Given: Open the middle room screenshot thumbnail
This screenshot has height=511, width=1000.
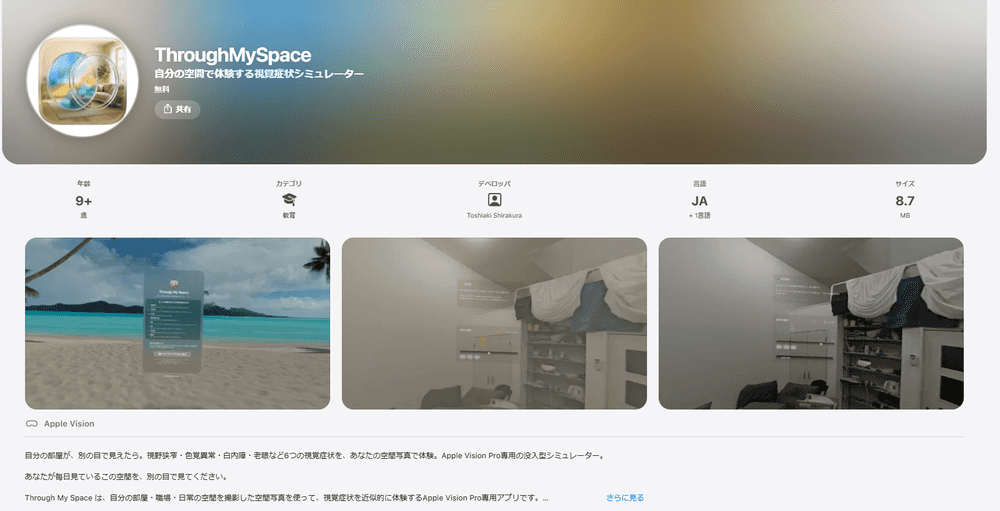Looking at the screenshot, I should pyautogui.click(x=494, y=323).
